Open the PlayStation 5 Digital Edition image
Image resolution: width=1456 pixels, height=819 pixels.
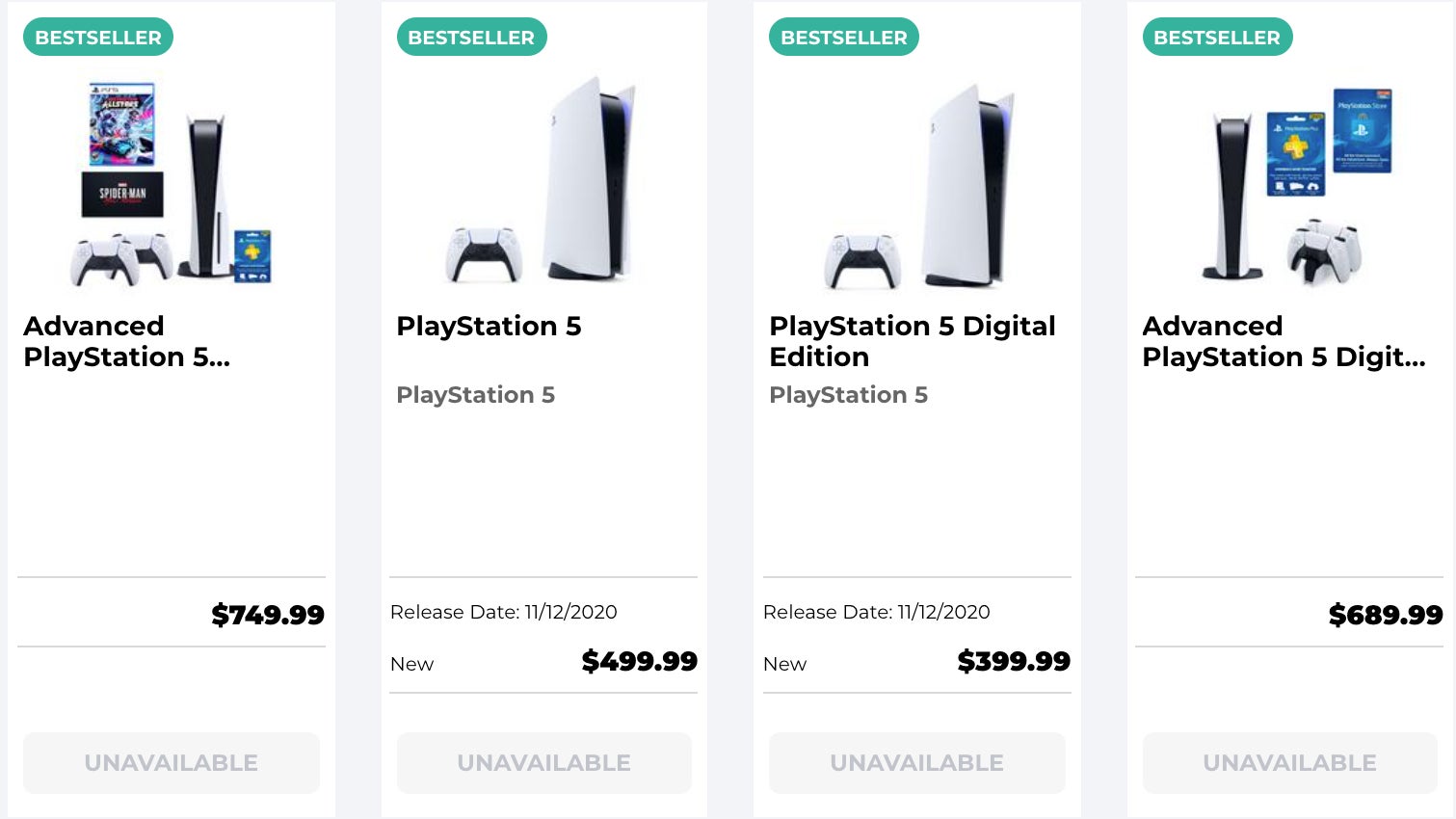click(x=915, y=183)
